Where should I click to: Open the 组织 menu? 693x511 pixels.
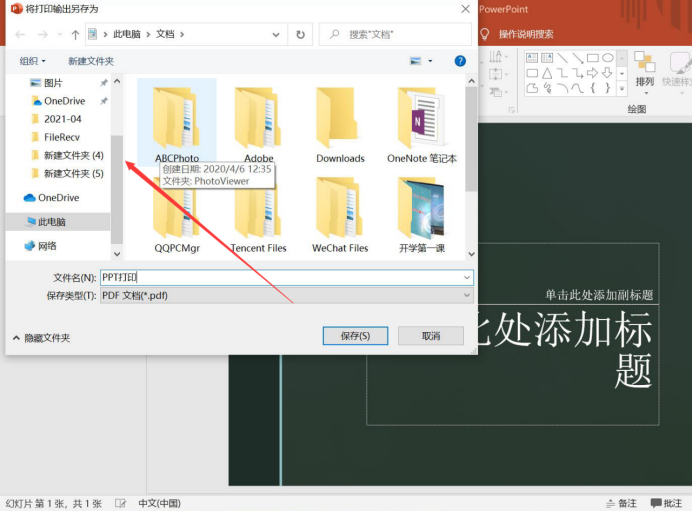[x=32, y=61]
